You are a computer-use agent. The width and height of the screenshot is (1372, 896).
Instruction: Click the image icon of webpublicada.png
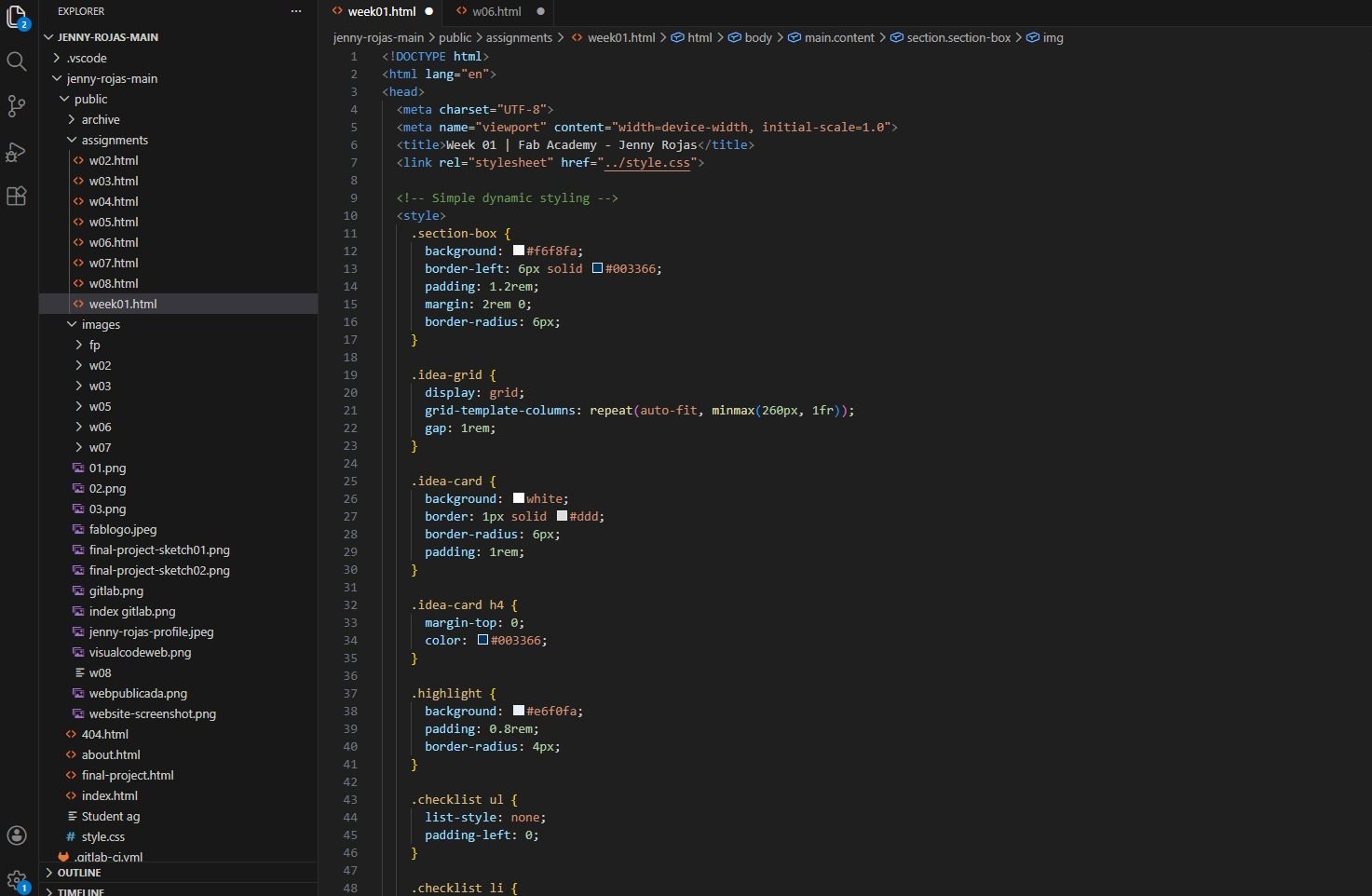coord(78,693)
